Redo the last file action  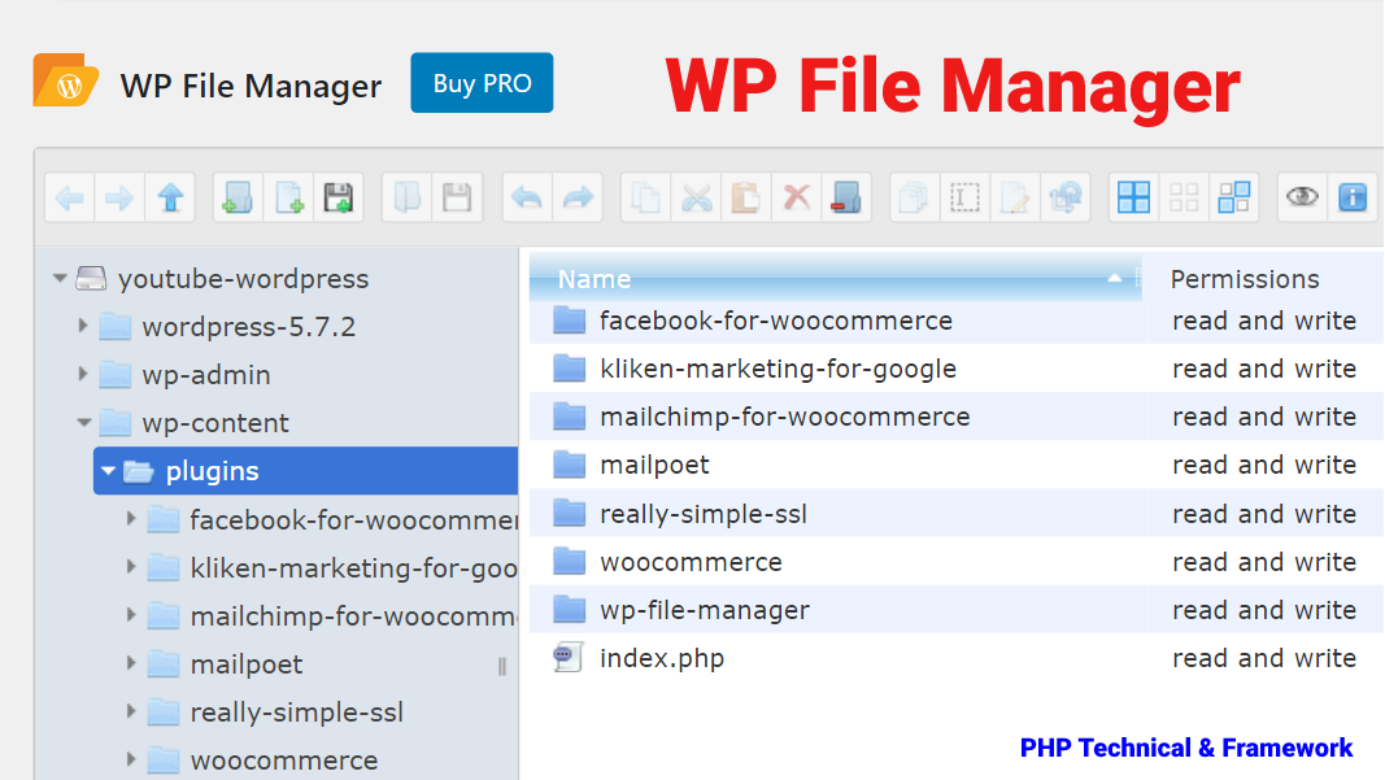[x=578, y=197]
